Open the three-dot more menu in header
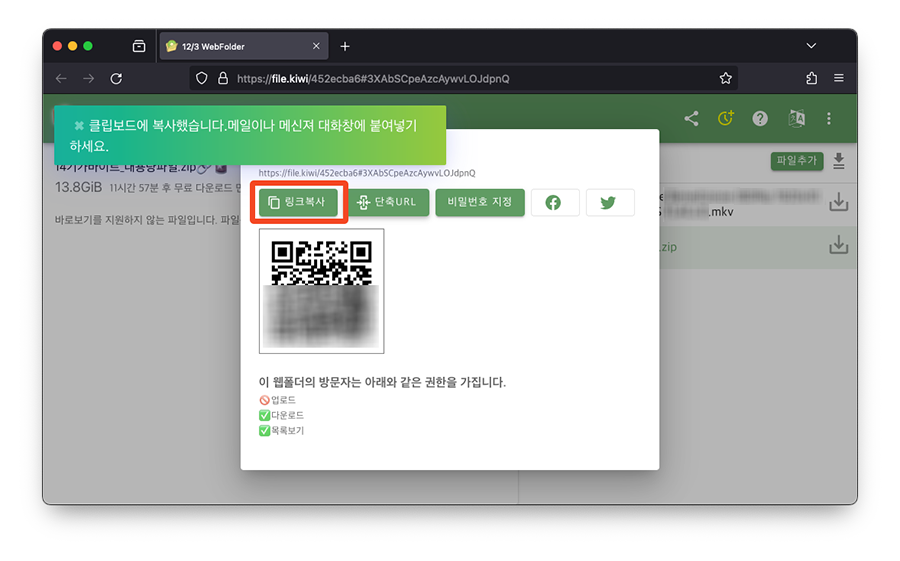Viewport: 900px width, 561px height. coord(828,119)
